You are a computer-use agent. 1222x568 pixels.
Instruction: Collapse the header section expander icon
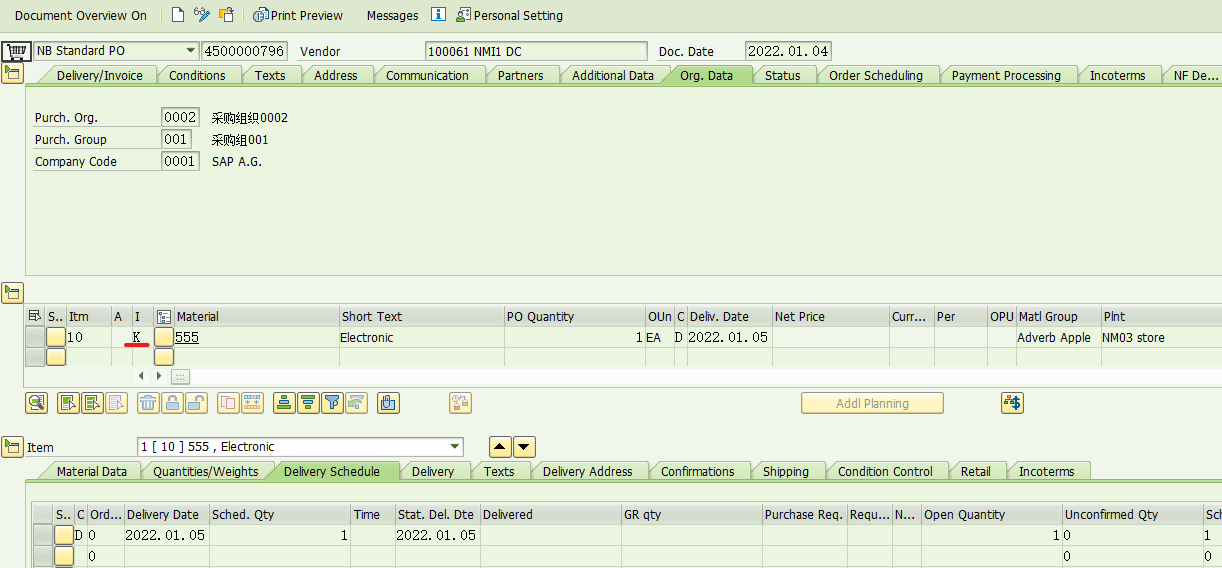pos(12,74)
